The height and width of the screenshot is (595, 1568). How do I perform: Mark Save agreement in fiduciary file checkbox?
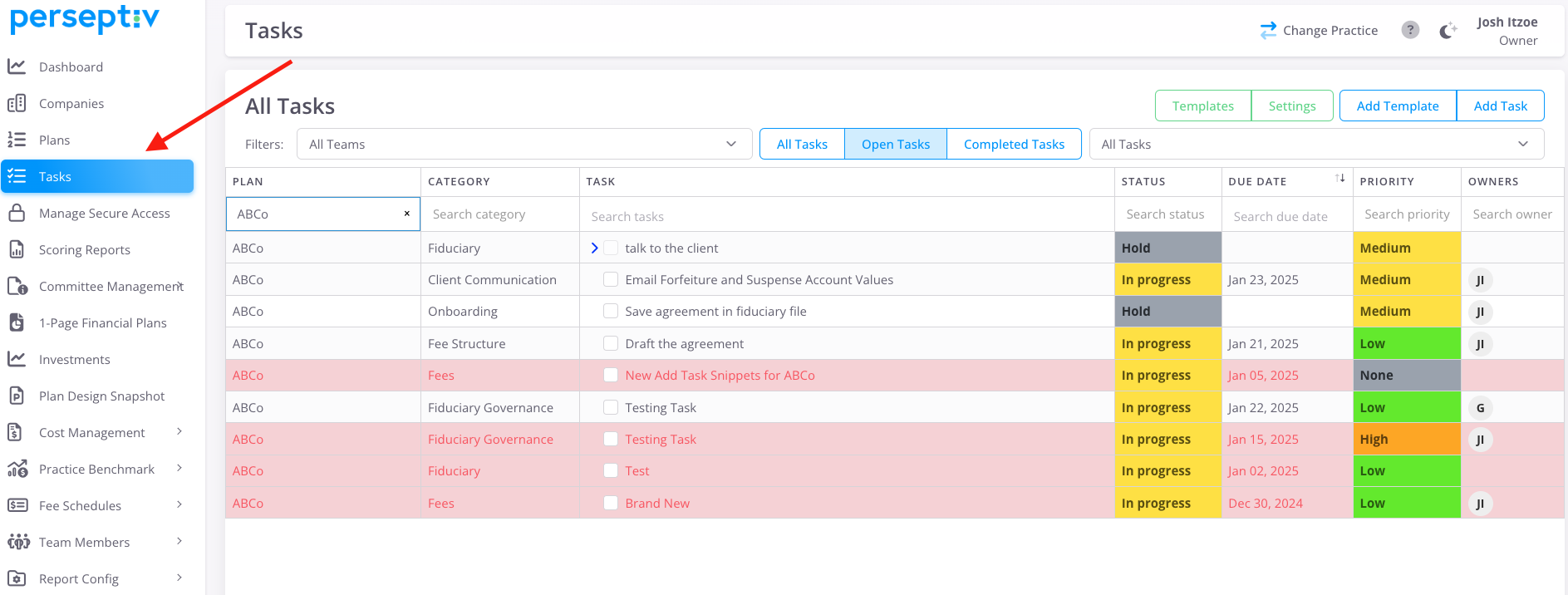(611, 311)
